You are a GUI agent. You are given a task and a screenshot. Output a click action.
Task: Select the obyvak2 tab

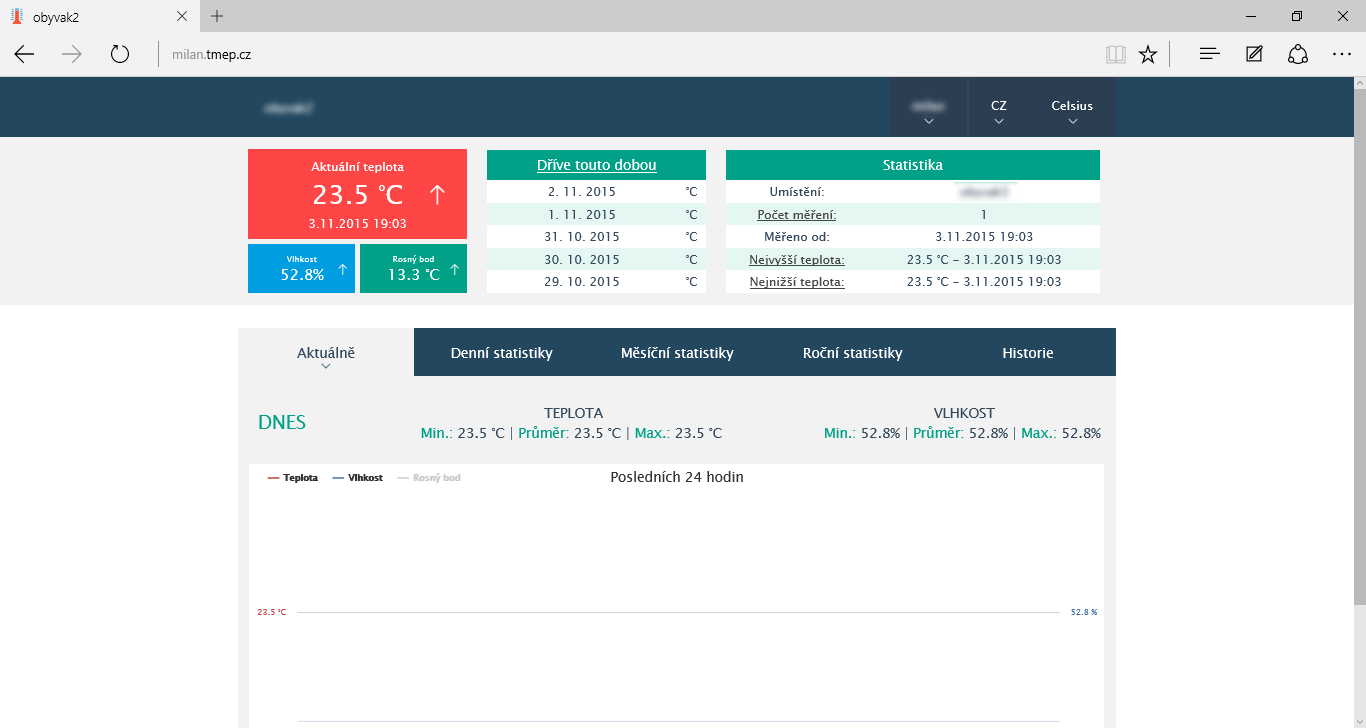(100, 16)
